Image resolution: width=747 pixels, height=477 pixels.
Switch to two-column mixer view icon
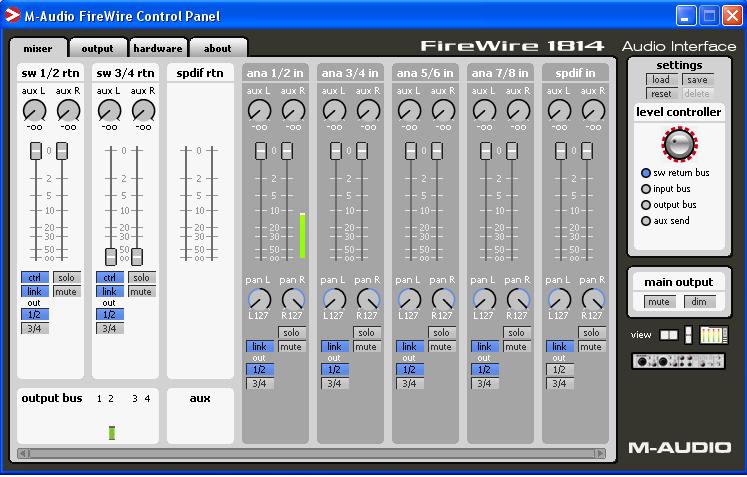pyautogui.click(x=668, y=335)
